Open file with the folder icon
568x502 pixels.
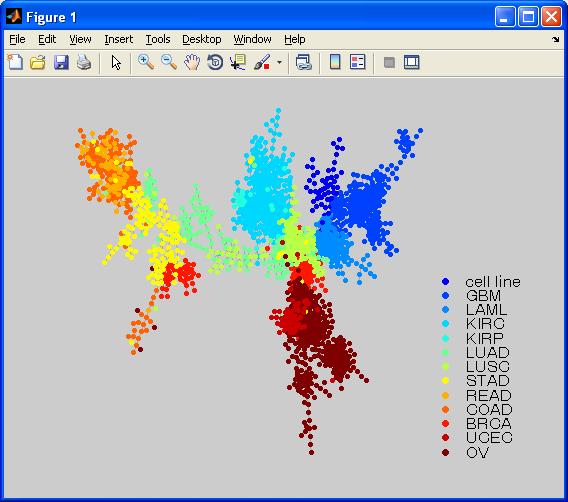(x=38, y=62)
